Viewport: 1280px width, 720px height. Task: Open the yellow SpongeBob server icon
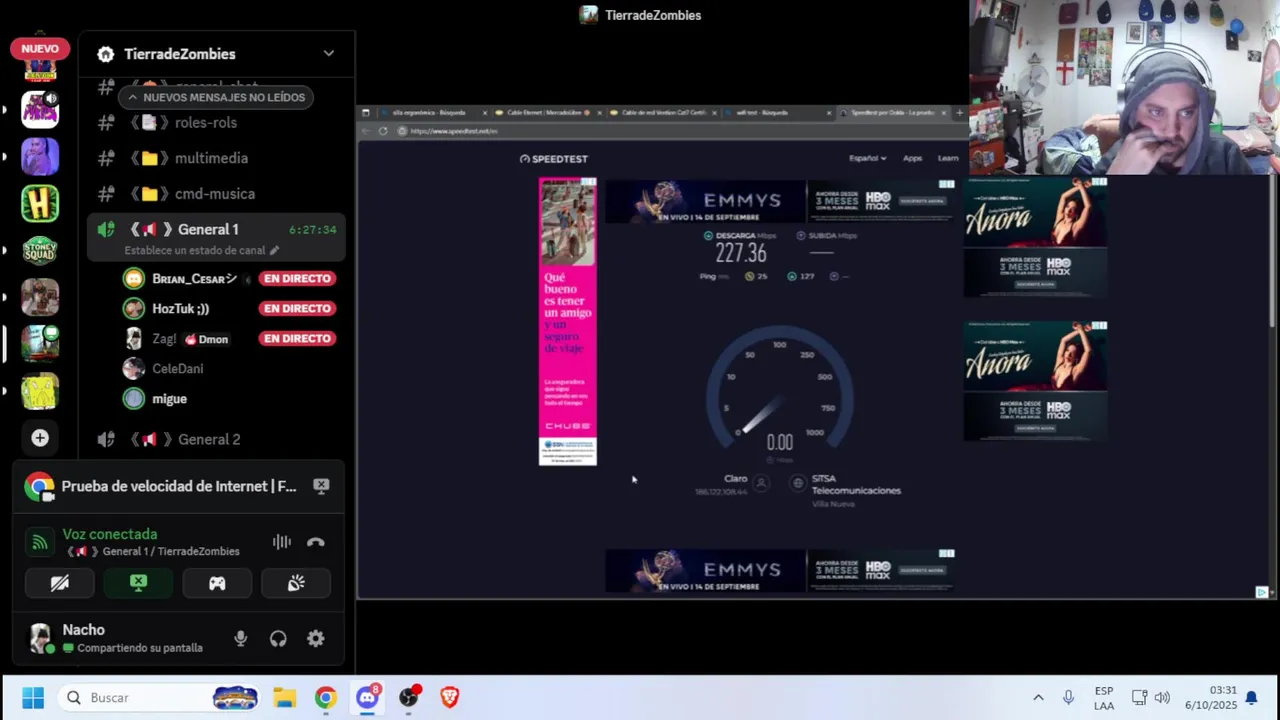pos(40,390)
